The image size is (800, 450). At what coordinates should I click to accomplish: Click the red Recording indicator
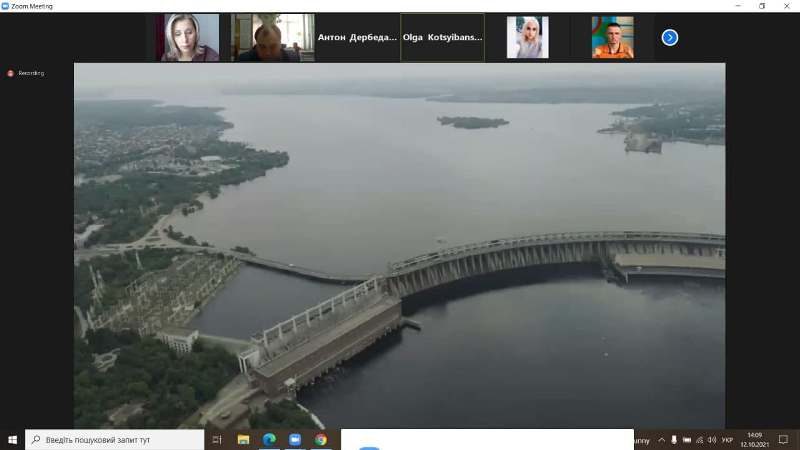coord(26,73)
